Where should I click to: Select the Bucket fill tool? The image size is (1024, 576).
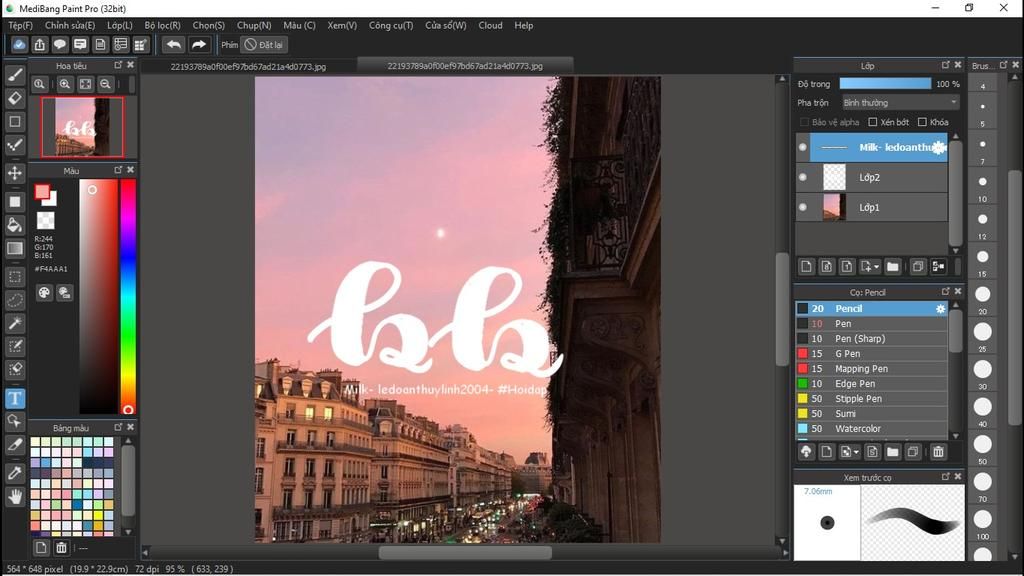coord(14,225)
